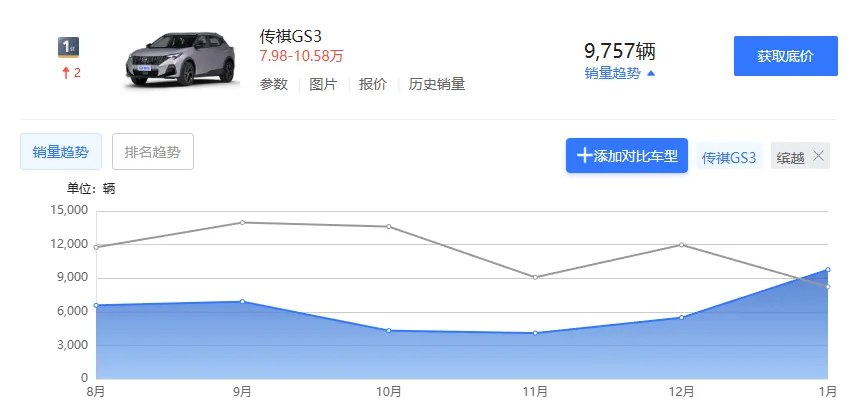855x416 pixels.
Task: Click the gray line data point at 10月
Action: (389, 226)
